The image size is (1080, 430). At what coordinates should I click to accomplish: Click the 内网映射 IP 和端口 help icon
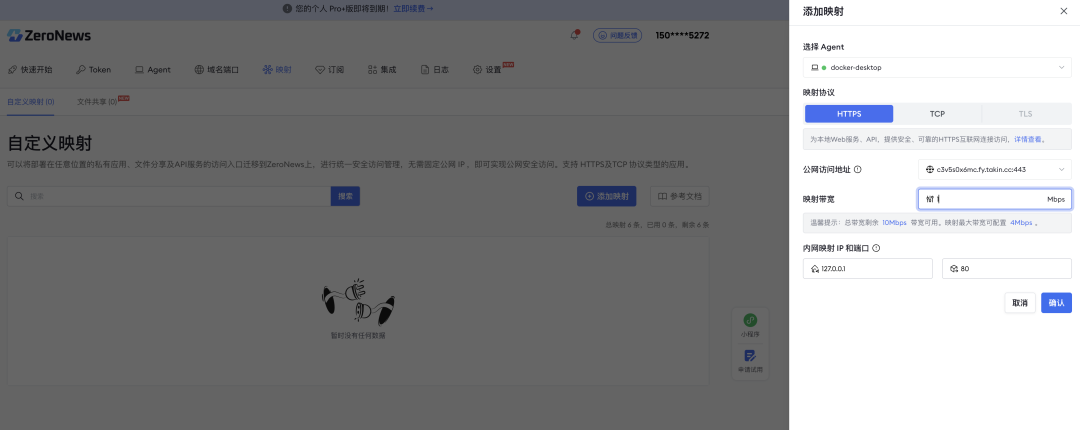click(877, 248)
